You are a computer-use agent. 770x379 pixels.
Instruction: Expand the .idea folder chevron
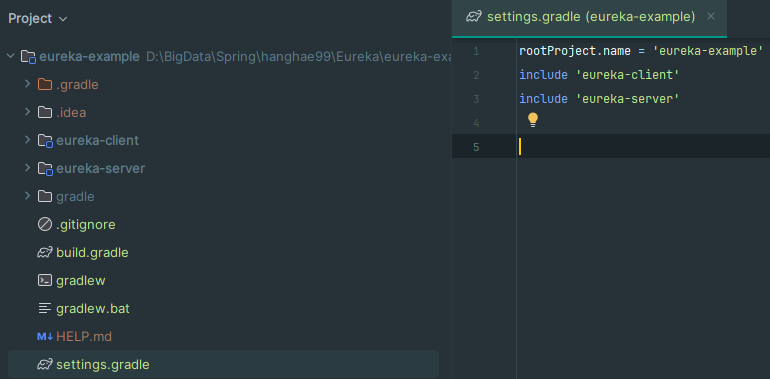[28, 112]
